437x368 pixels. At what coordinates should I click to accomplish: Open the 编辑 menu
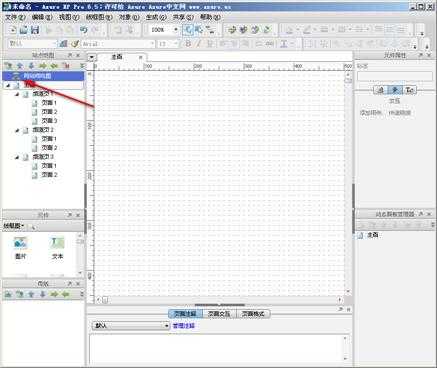click(x=42, y=17)
